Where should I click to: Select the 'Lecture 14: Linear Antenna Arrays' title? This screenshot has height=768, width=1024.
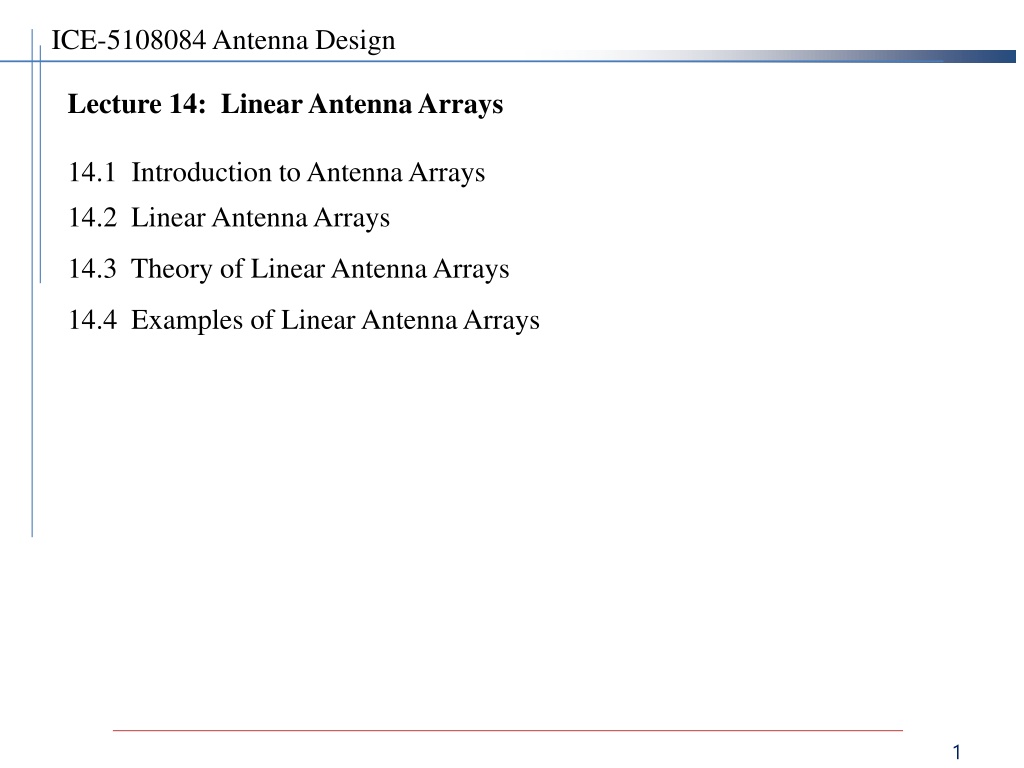tap(285, 104)
